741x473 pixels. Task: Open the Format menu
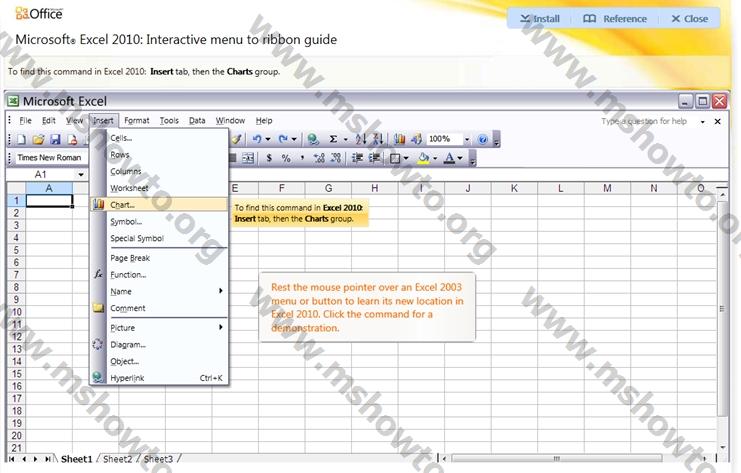click(137, 121)
